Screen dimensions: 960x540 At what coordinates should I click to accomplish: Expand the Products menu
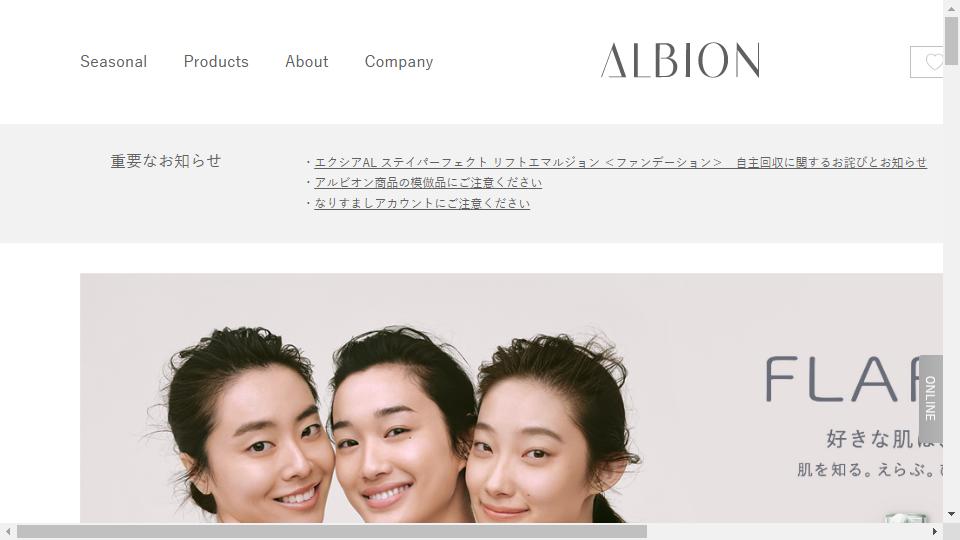coord(216,62)
